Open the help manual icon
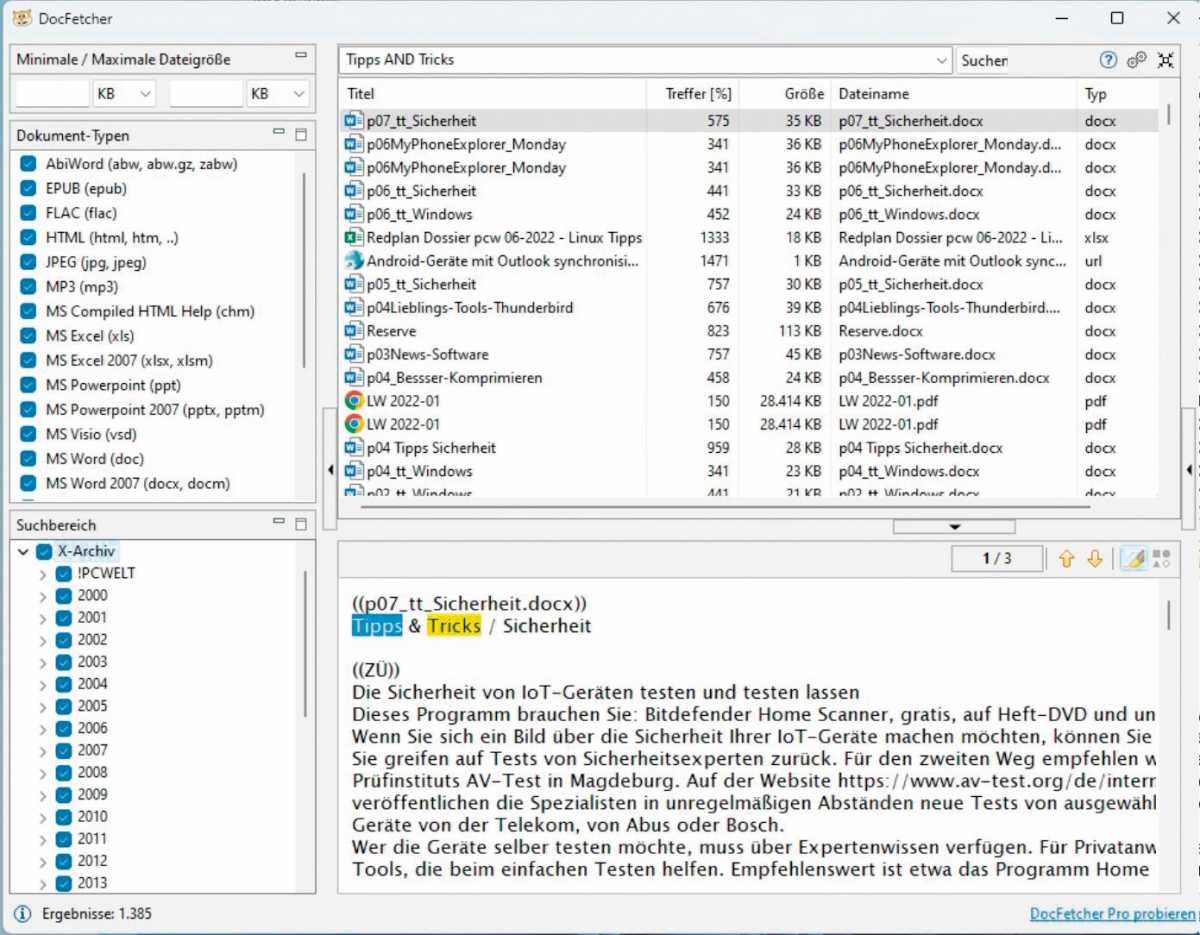Viewport: 1200px width, 935px height. pyautogui.click(x=1108, y=60)
